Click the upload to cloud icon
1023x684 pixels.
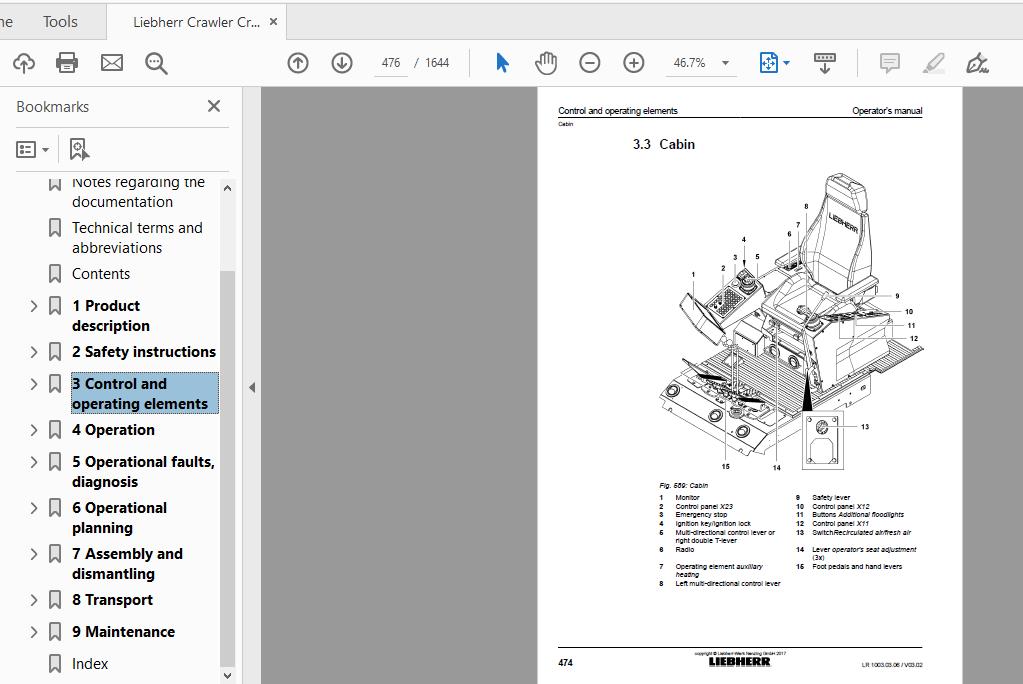pos(24,63)
